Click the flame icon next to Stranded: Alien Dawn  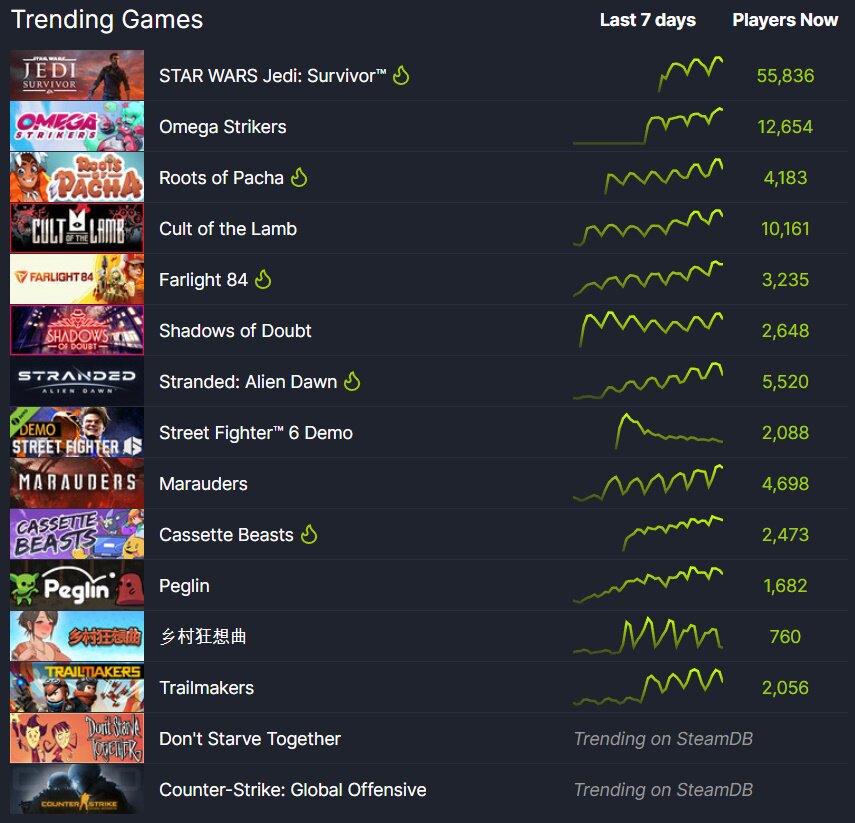tap(352, 381)
